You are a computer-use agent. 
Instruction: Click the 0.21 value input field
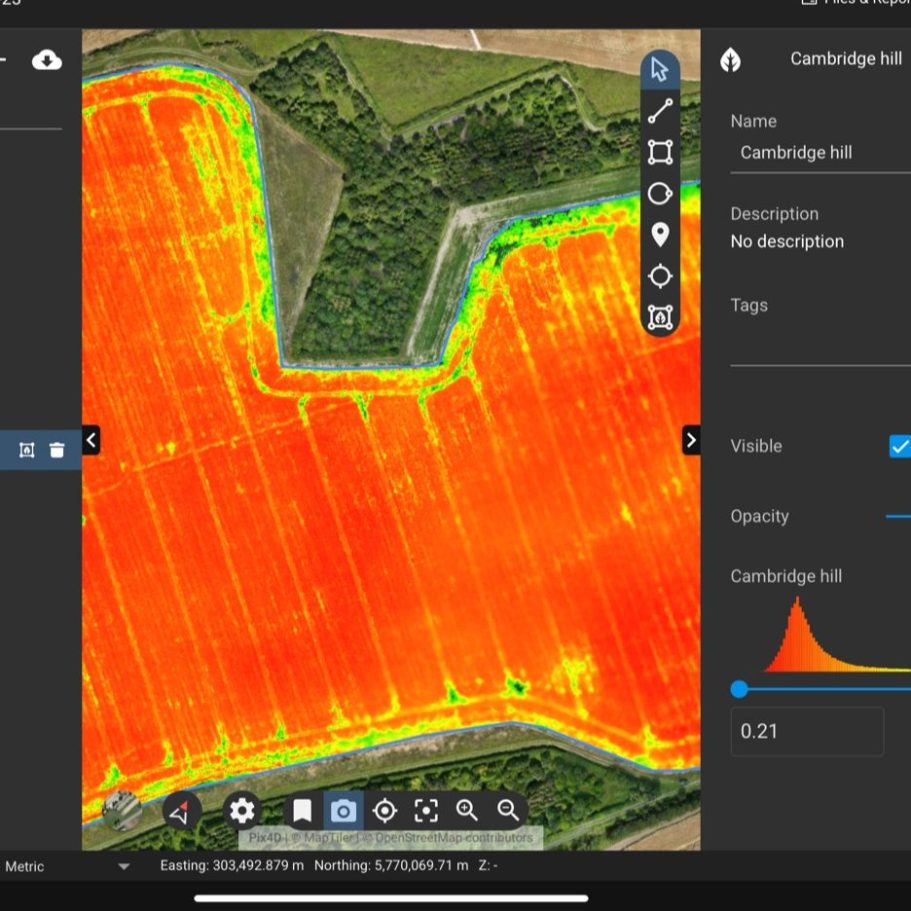806,731
